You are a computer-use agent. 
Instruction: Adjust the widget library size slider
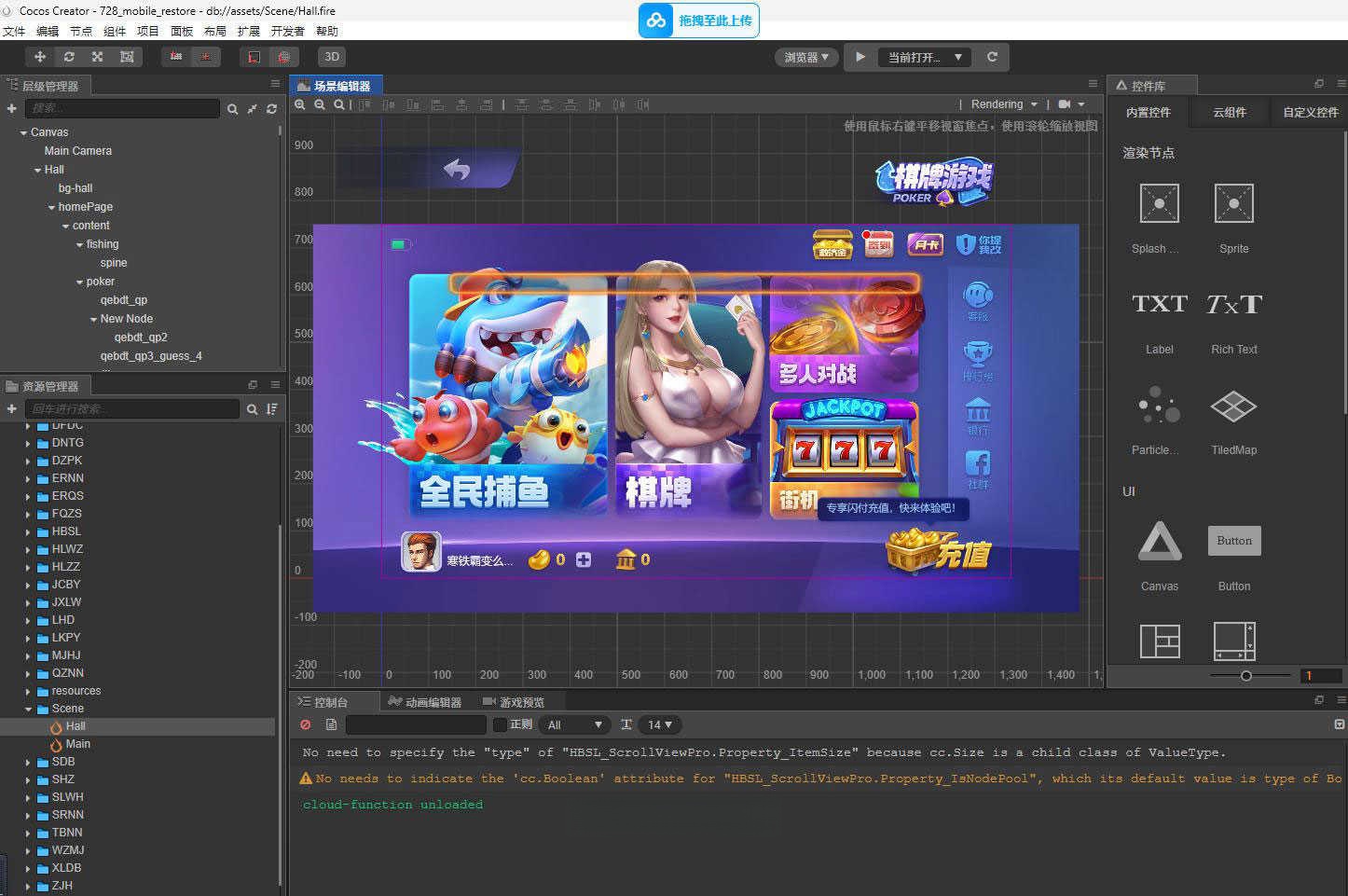[1245, 676]
